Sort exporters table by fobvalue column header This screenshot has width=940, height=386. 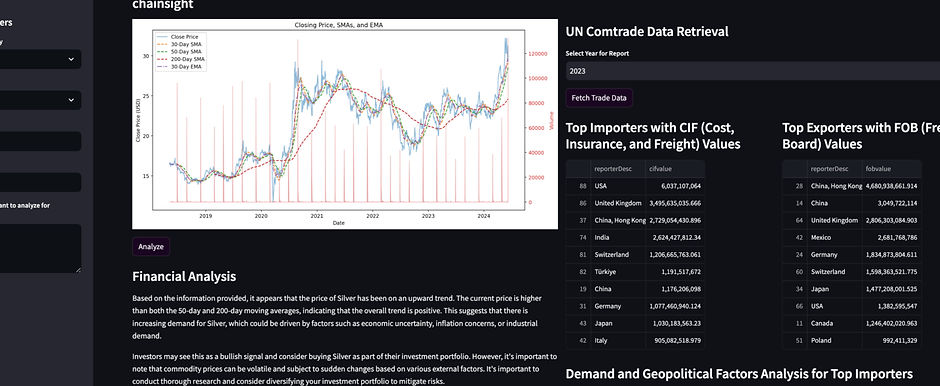click(x=891, y=169)
